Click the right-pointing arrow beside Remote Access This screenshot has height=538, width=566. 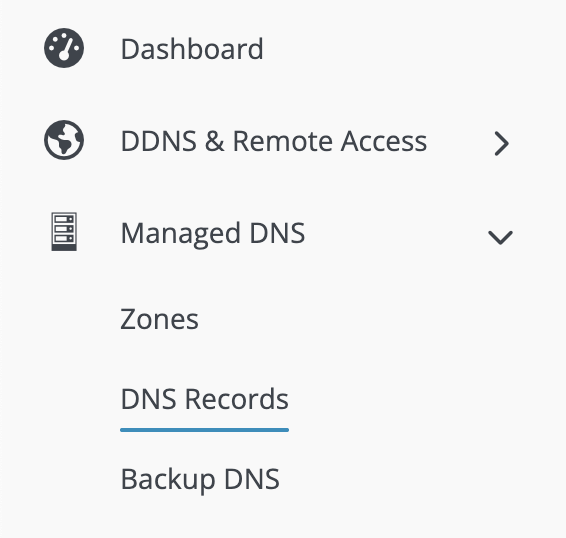[501, 143]
